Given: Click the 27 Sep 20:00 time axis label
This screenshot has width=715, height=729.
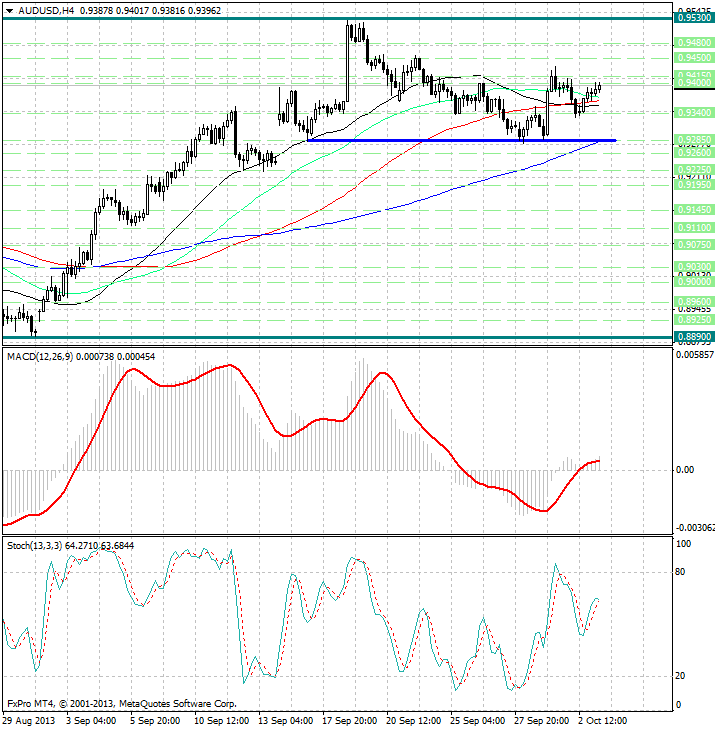Looking at the screenshot, I should [x=542, y=721].
